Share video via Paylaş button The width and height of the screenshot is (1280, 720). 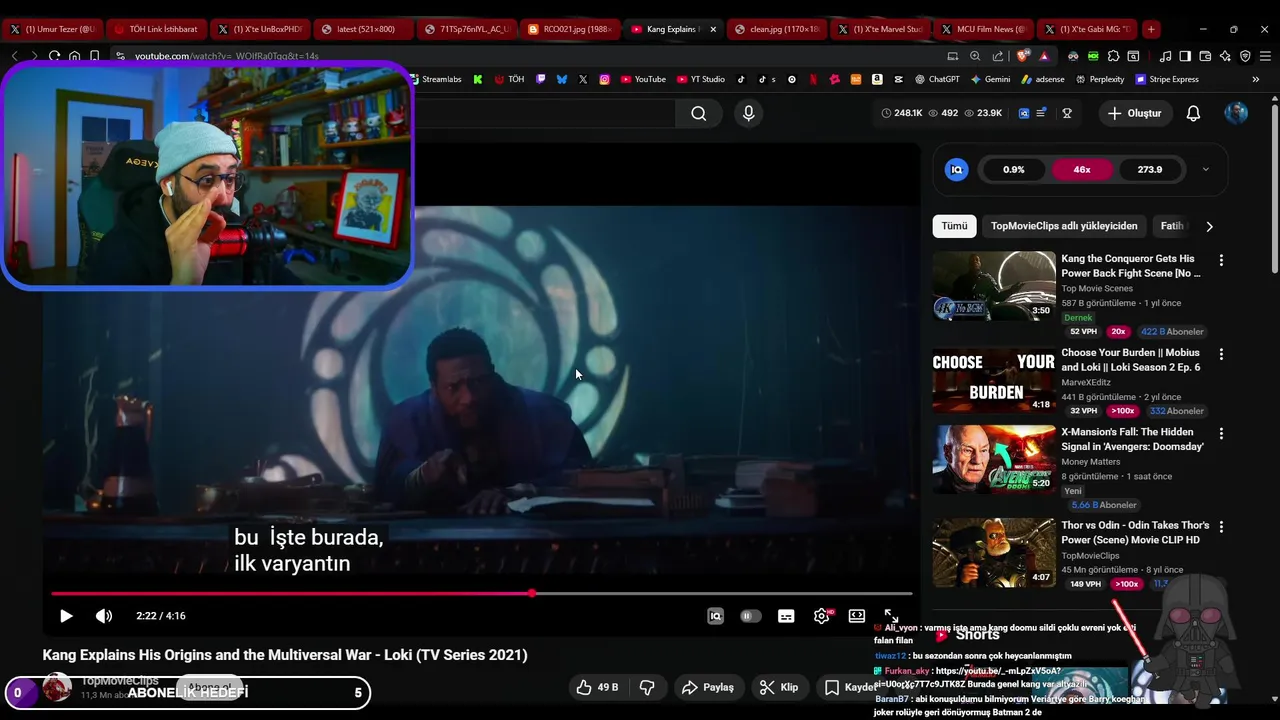point(708,687)
